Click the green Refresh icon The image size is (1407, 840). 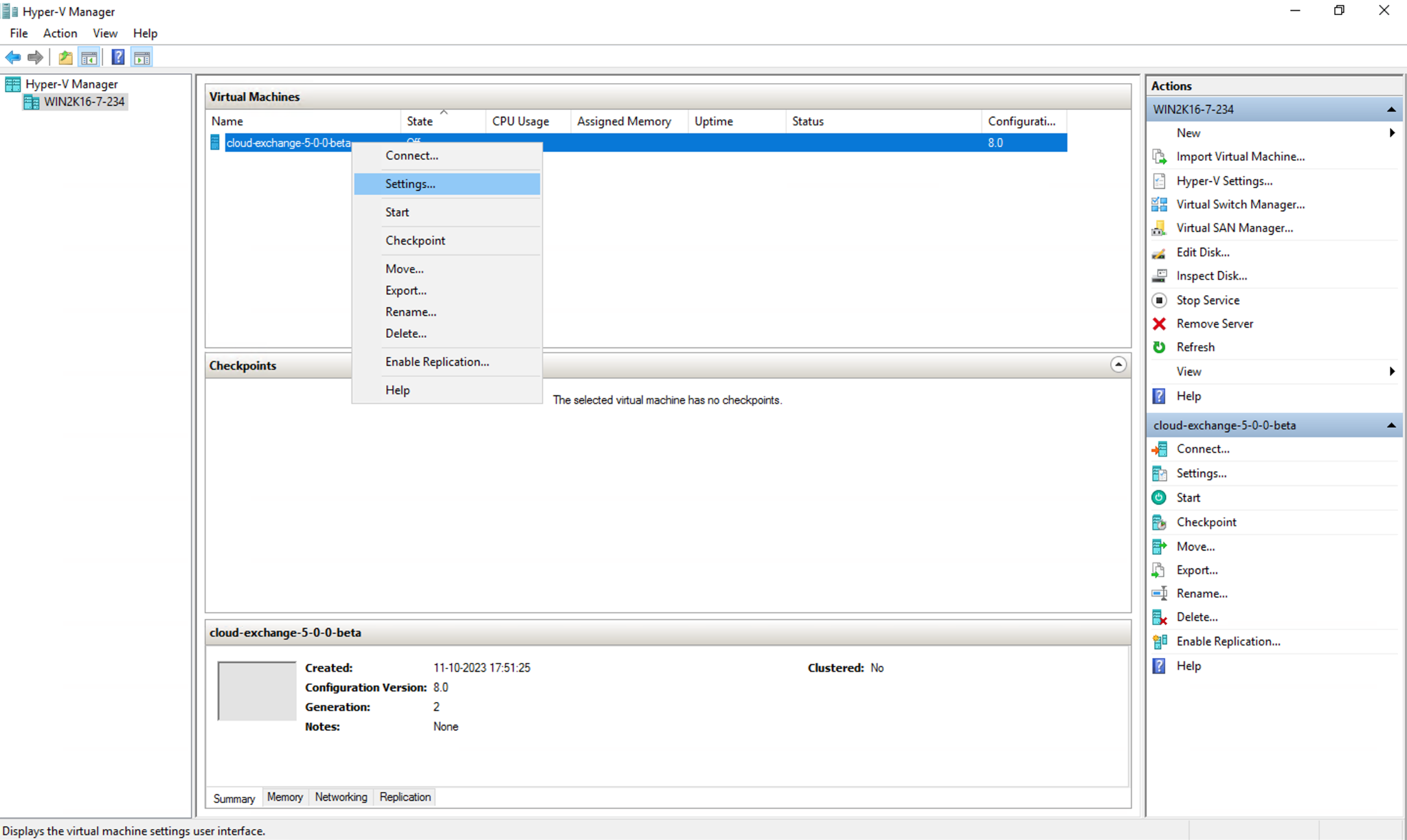[1159, 347]
